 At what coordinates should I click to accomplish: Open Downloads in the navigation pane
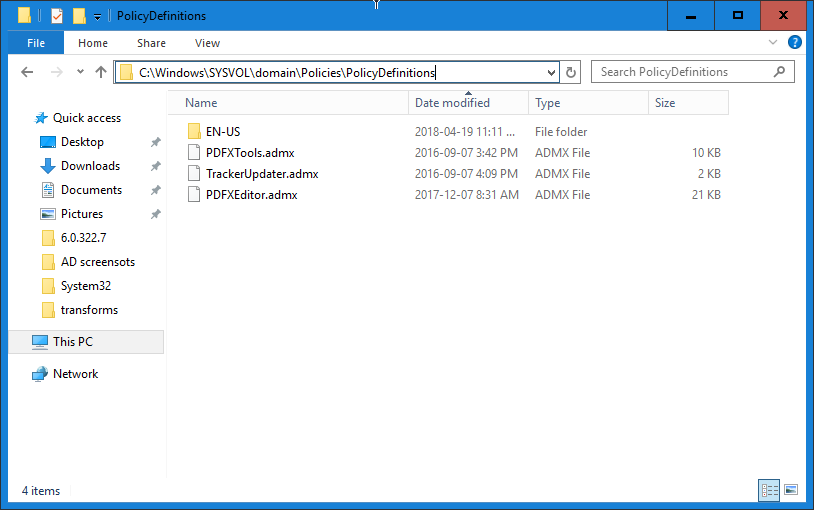point(90,166)
